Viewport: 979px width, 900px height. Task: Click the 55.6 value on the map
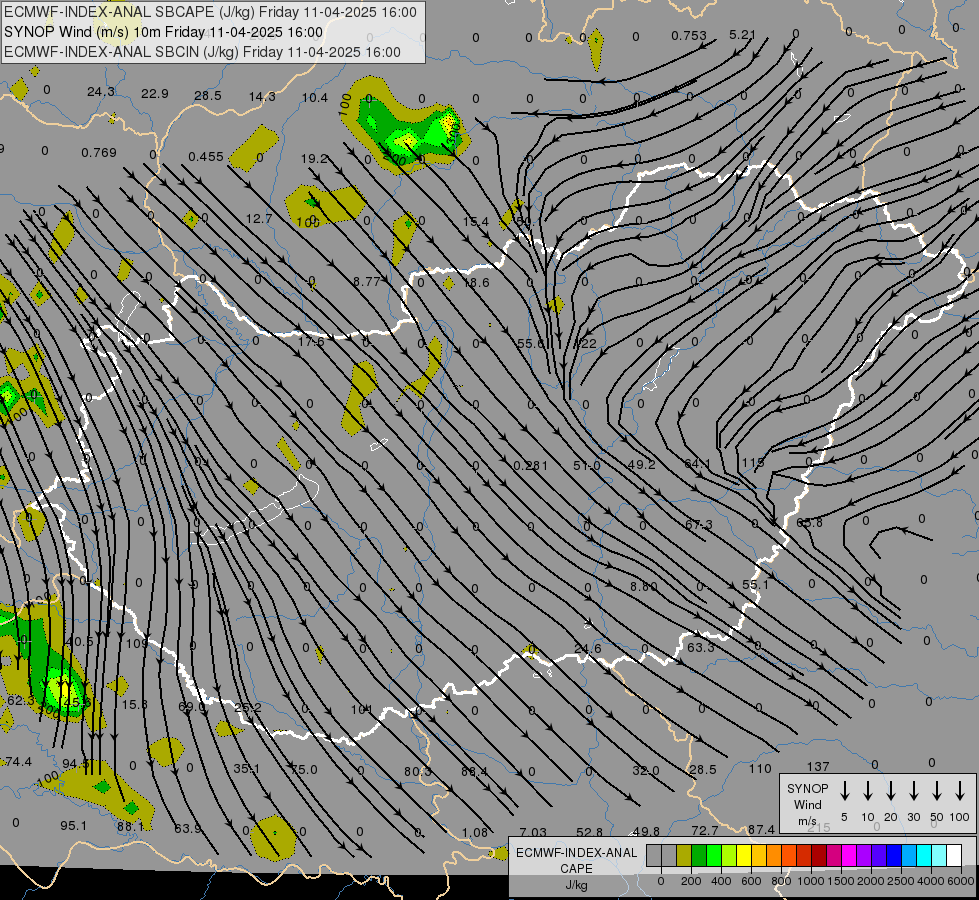[531, 344]
